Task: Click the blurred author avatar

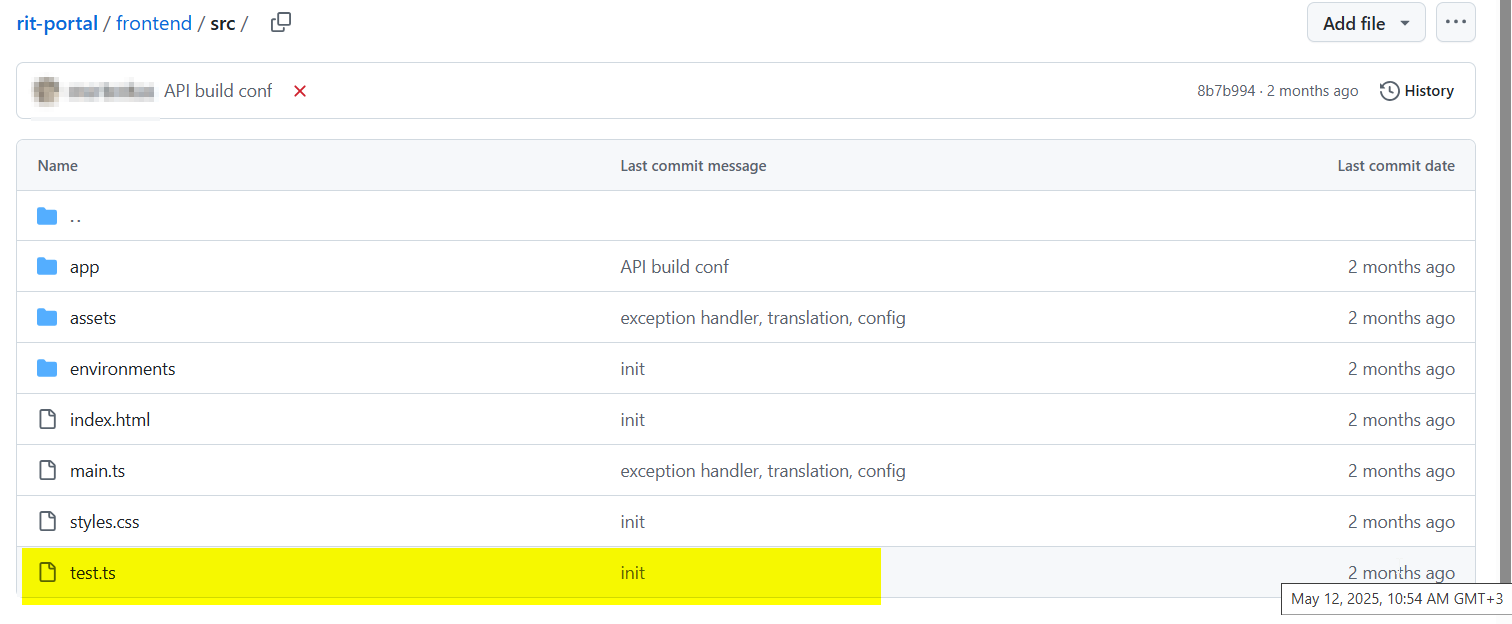Action: 45,91
